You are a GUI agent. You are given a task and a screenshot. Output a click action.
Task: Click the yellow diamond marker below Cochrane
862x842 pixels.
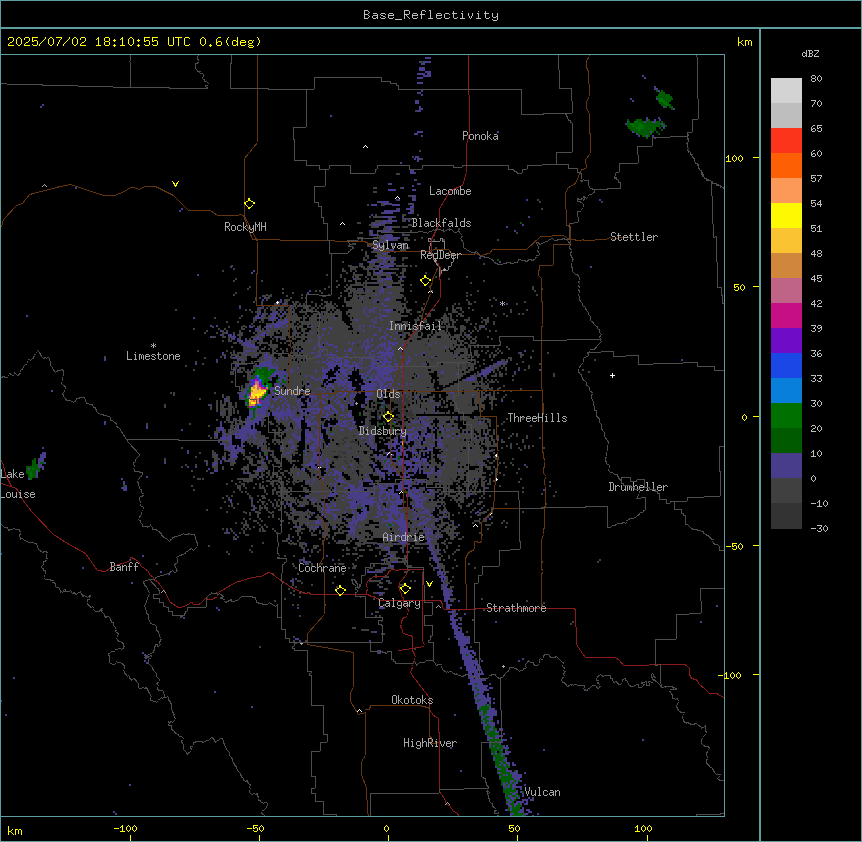(340, 590)
